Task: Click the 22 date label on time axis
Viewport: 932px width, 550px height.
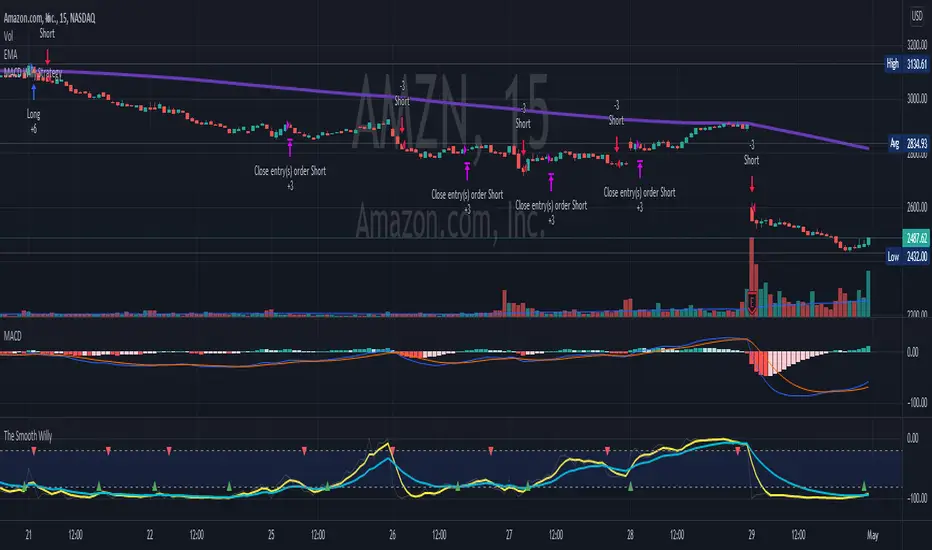Action: click(150, 535)
